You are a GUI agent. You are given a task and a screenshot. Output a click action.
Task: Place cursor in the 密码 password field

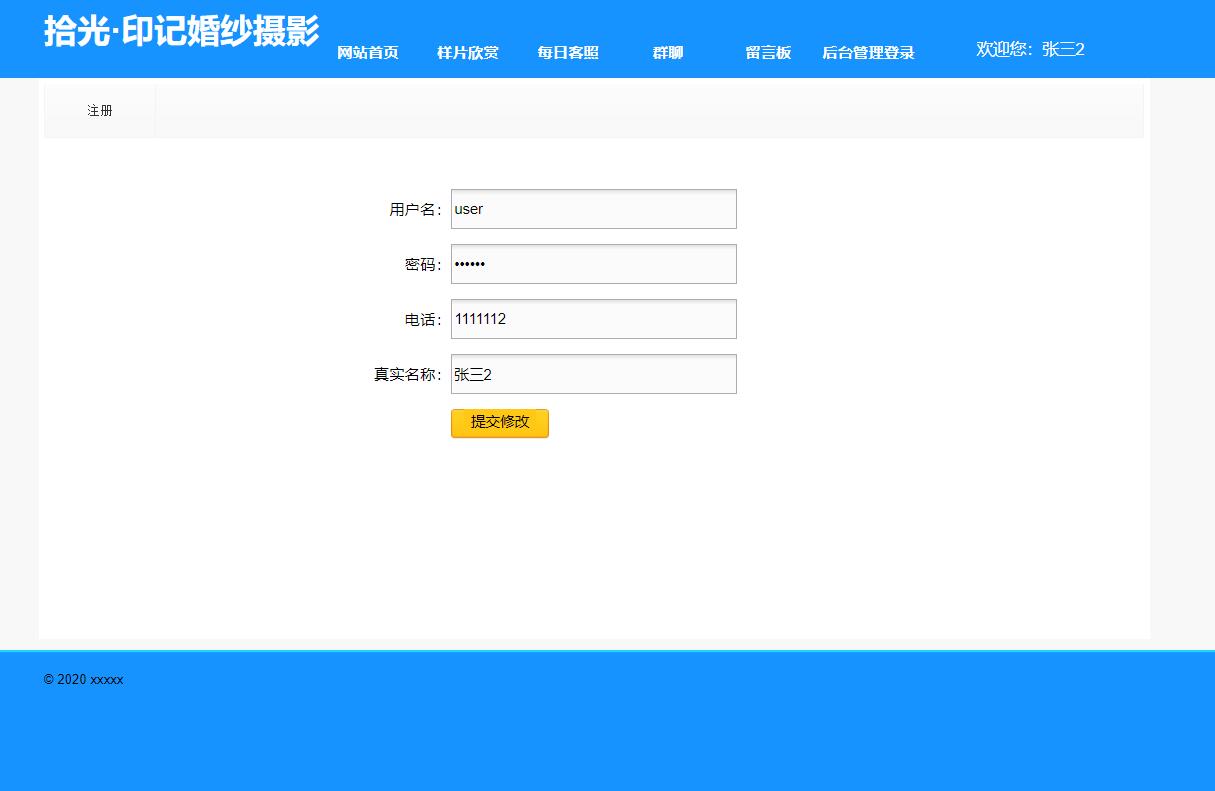pyautogui.click(x=593, y=263)
